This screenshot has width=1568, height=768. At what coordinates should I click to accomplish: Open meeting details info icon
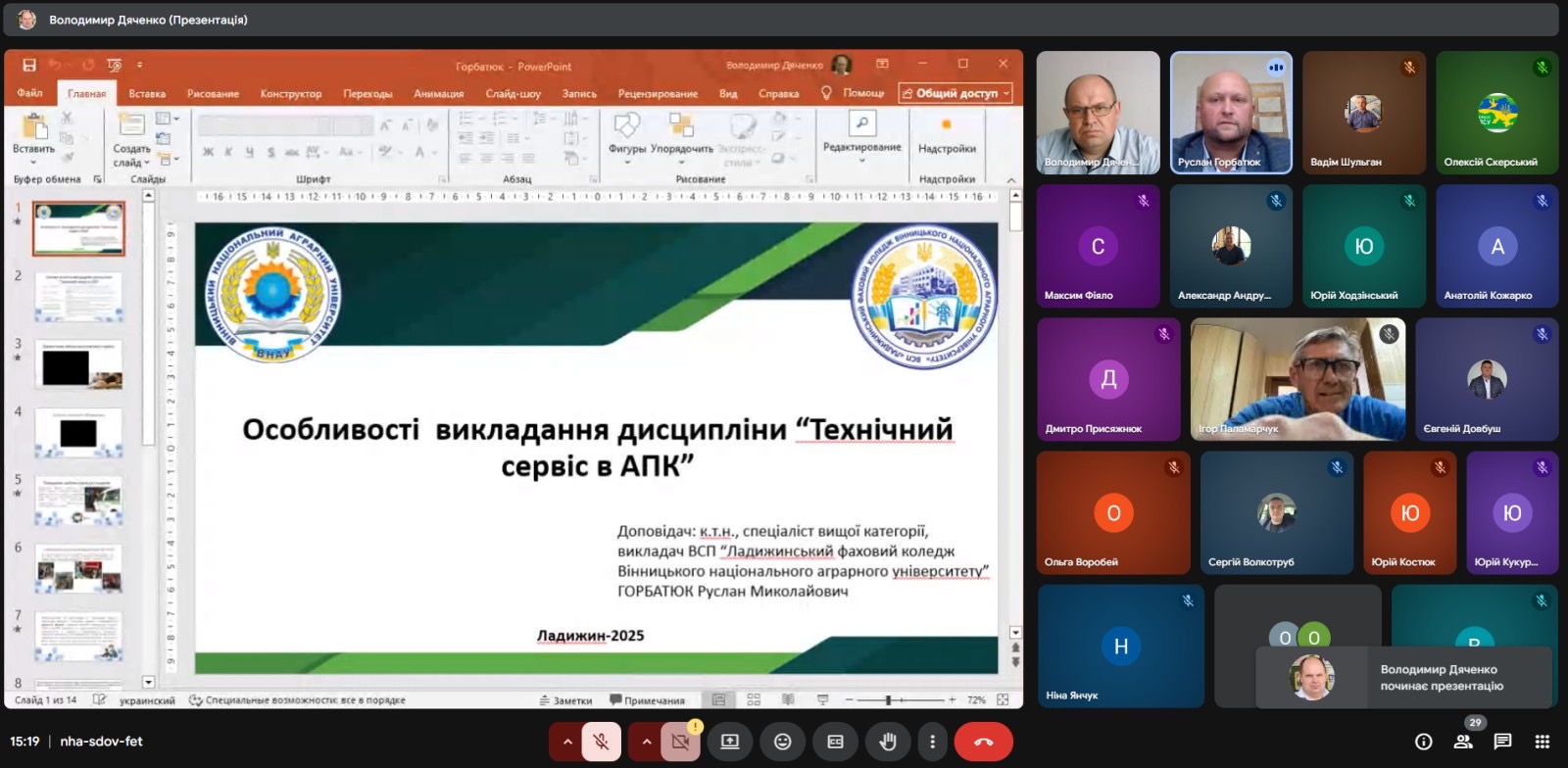tap(1424, 742)
